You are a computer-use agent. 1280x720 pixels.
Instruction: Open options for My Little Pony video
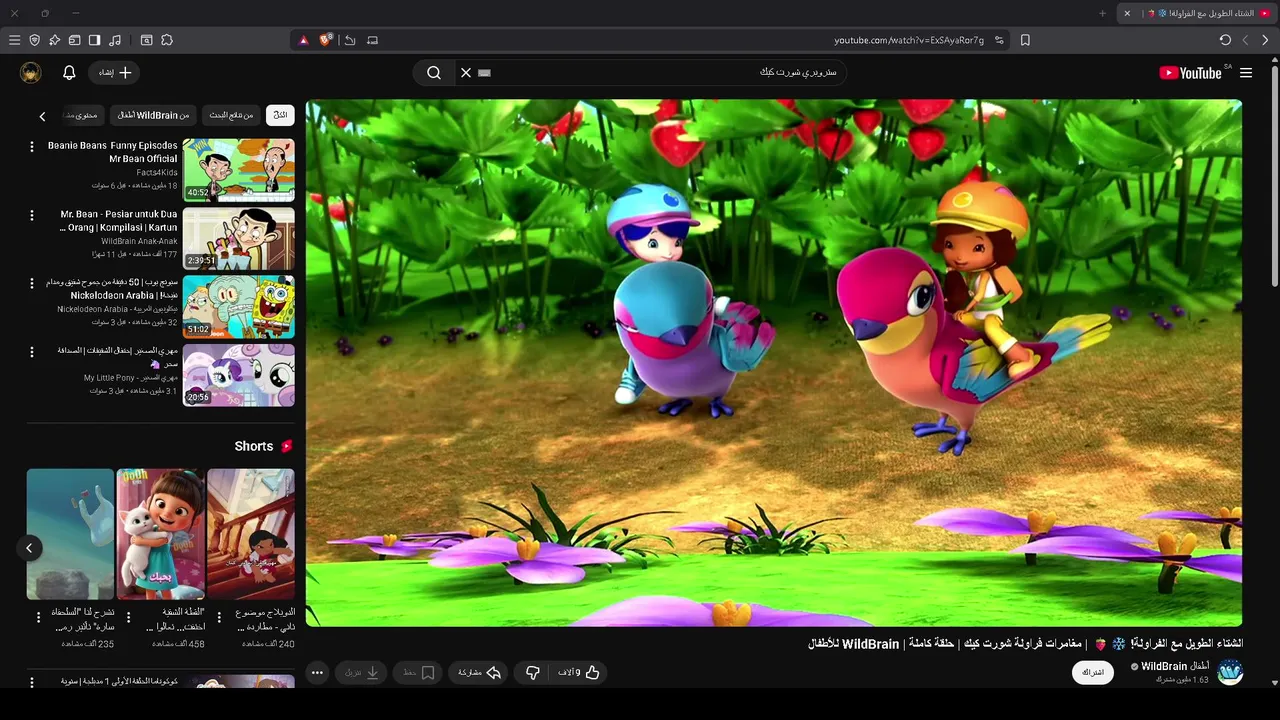click(32, 352)
